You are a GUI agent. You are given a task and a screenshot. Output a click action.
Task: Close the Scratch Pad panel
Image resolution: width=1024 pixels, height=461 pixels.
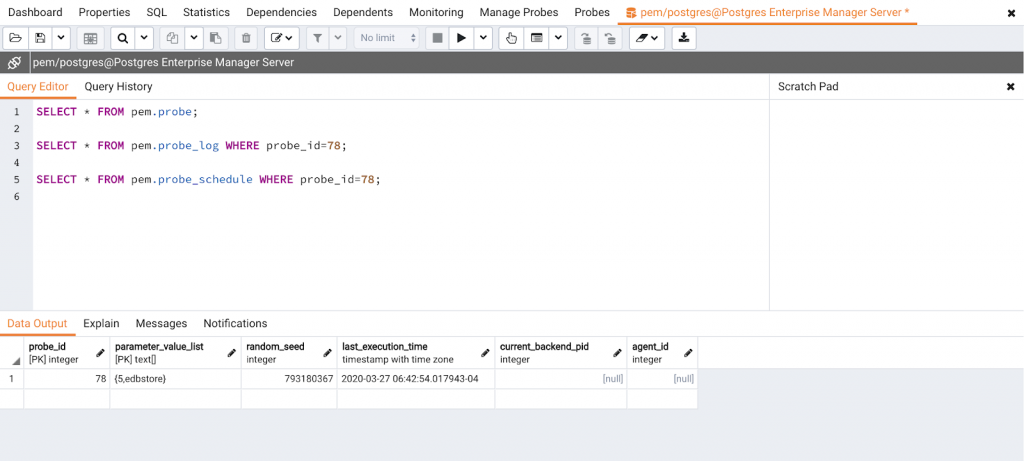[1010, 87]
